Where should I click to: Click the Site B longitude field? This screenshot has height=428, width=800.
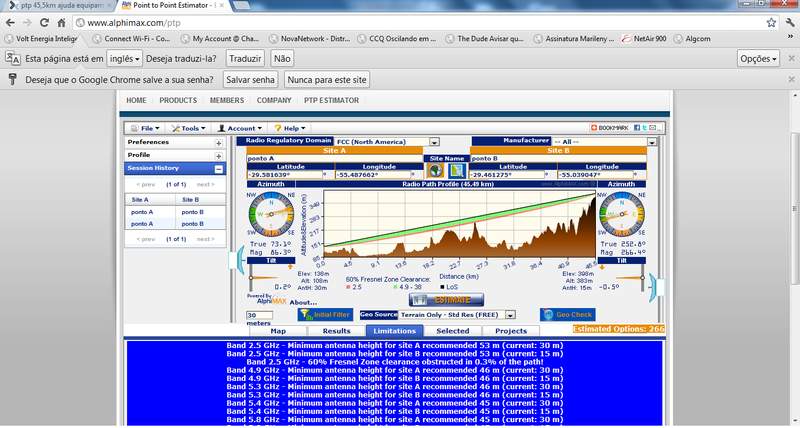(x=597, y=175)
